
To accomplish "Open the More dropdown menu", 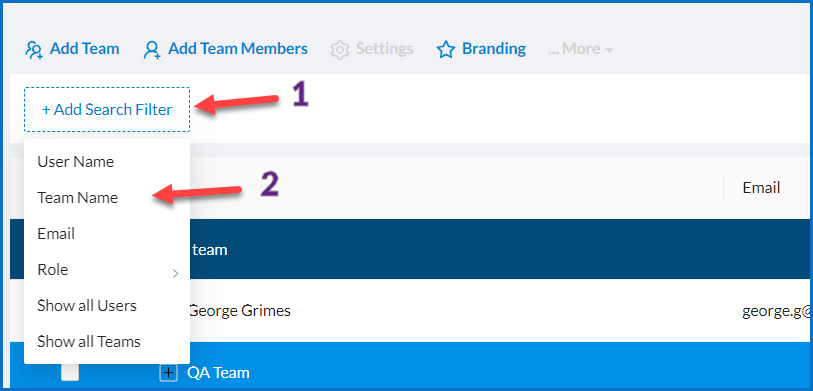I will (581, 49).
